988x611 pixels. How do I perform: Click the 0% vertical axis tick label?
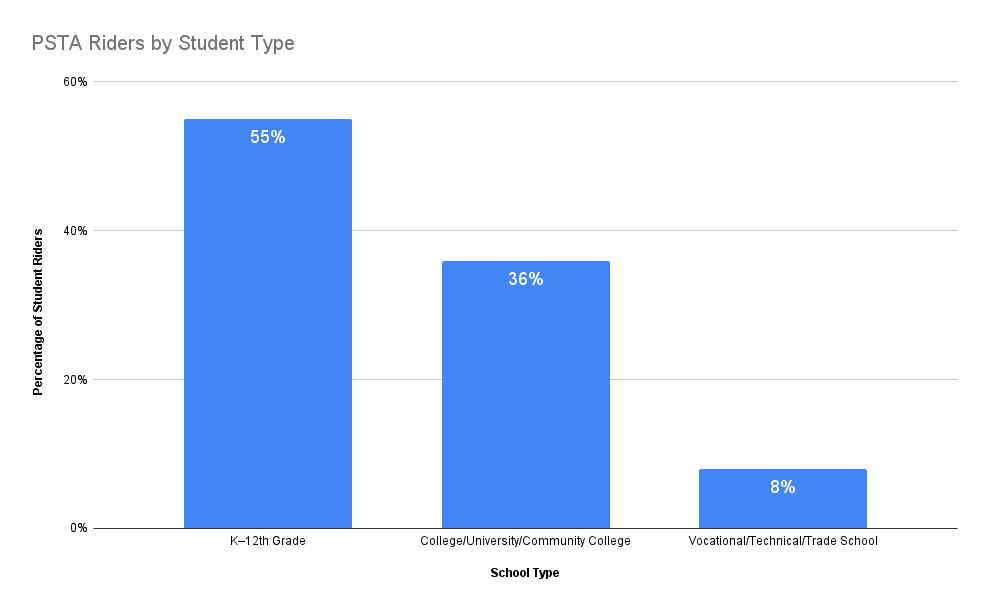click(x=79, y=528)
